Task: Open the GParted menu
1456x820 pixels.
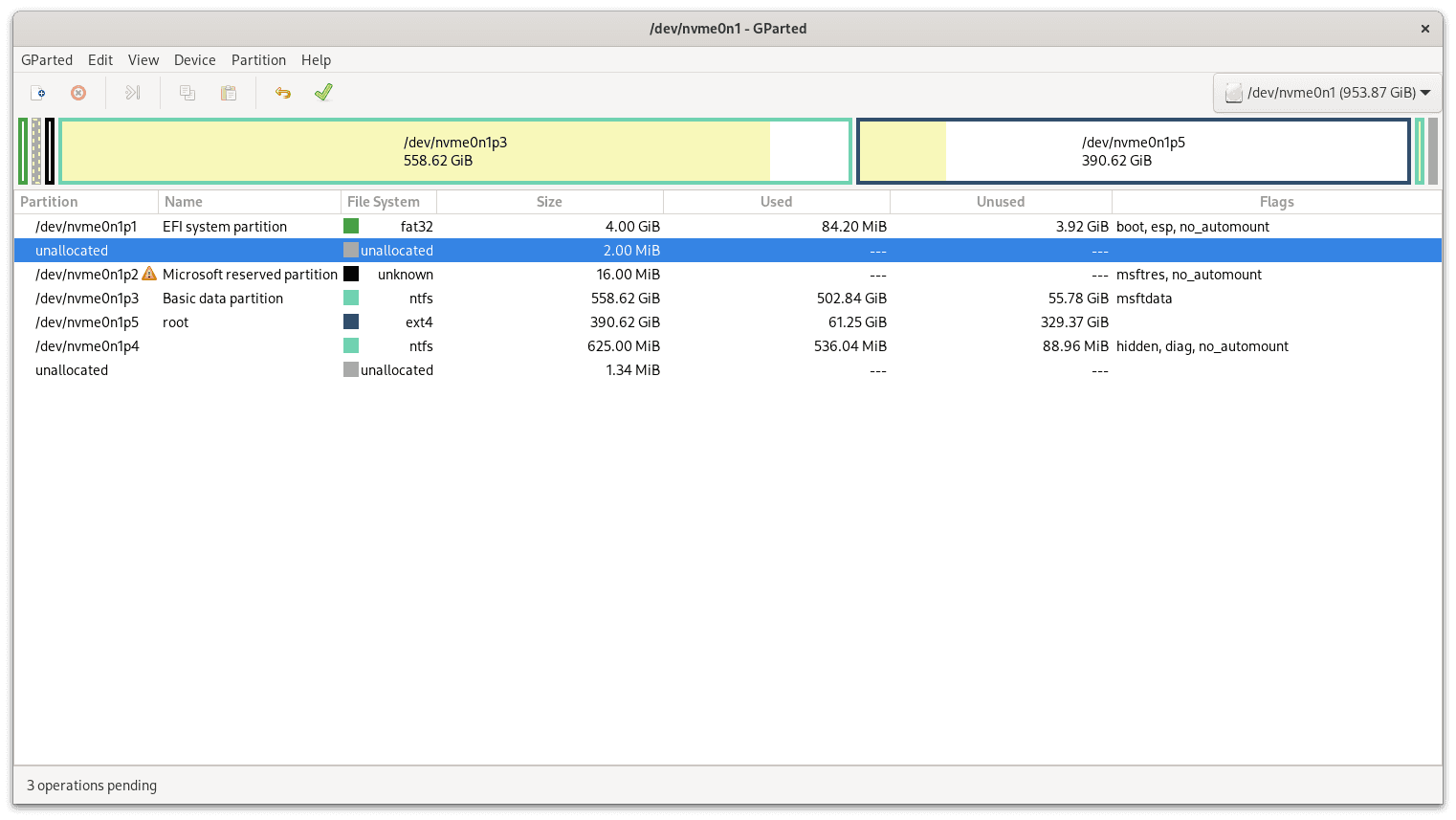Action: (x=47, y=59)
